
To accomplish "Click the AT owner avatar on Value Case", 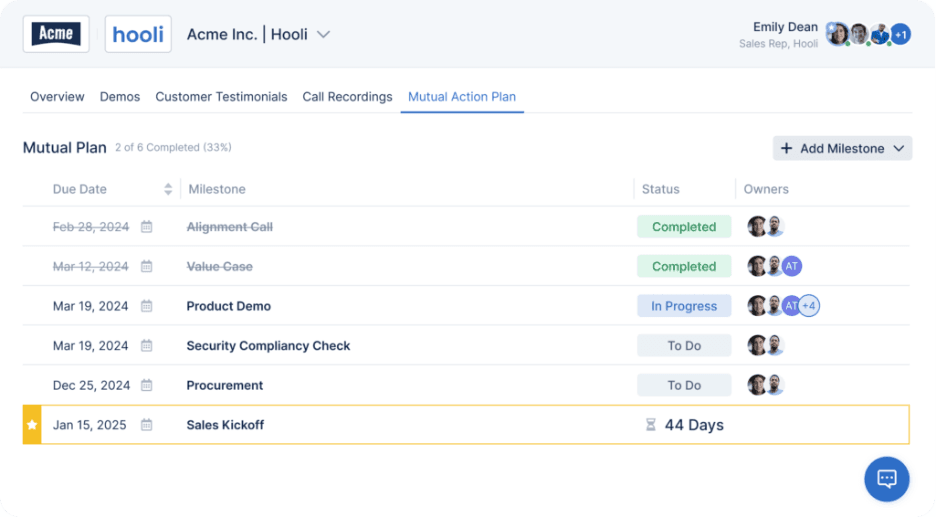I will (792, 266).
